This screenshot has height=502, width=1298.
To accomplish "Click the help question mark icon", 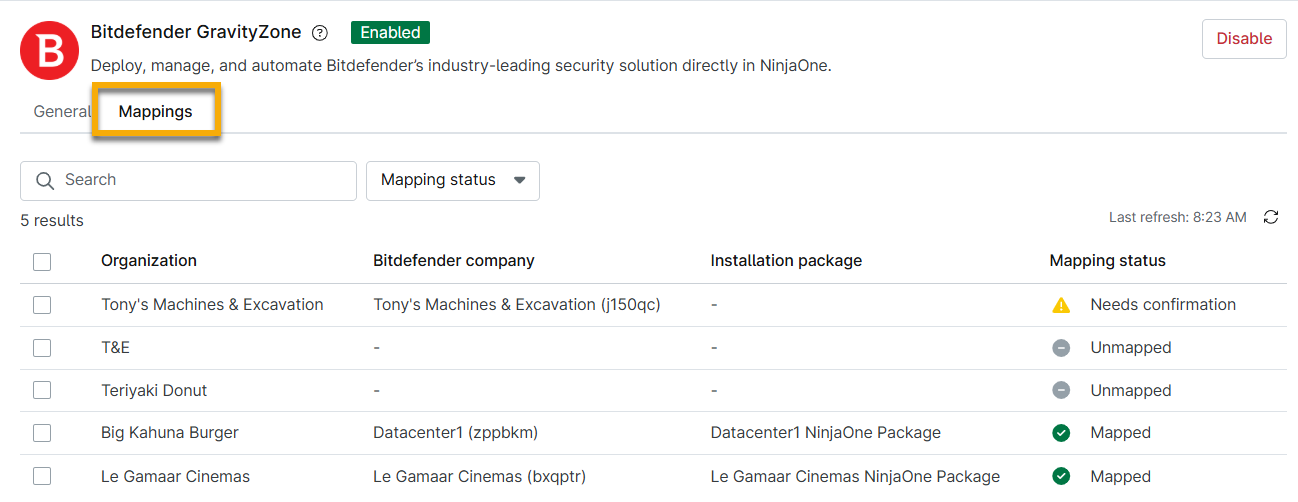I will point(320,33).
